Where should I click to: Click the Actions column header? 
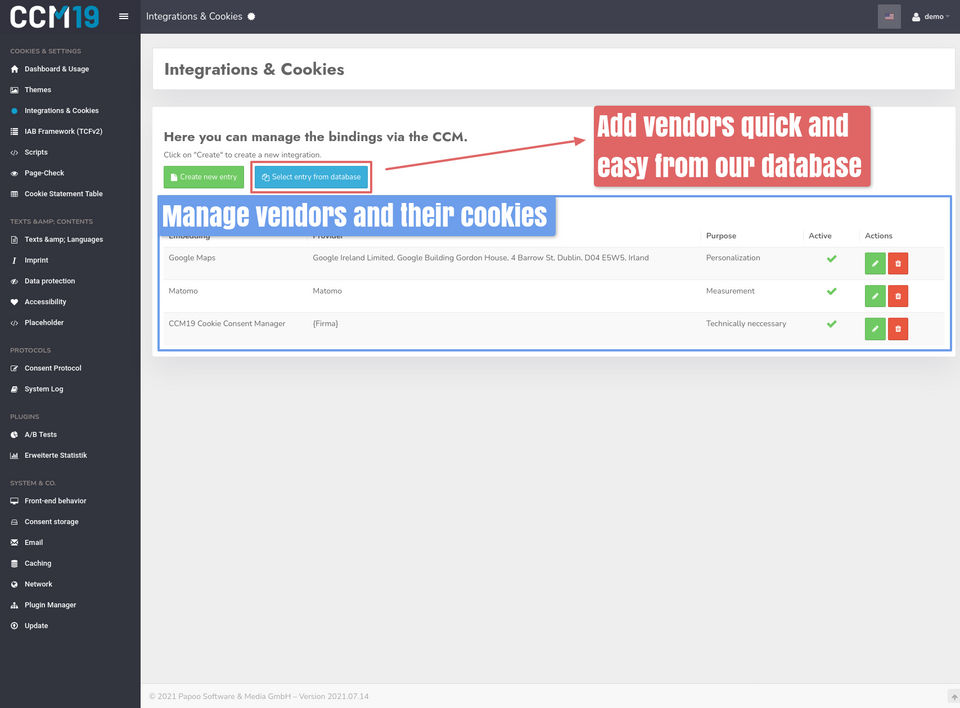tap(878, 236)
